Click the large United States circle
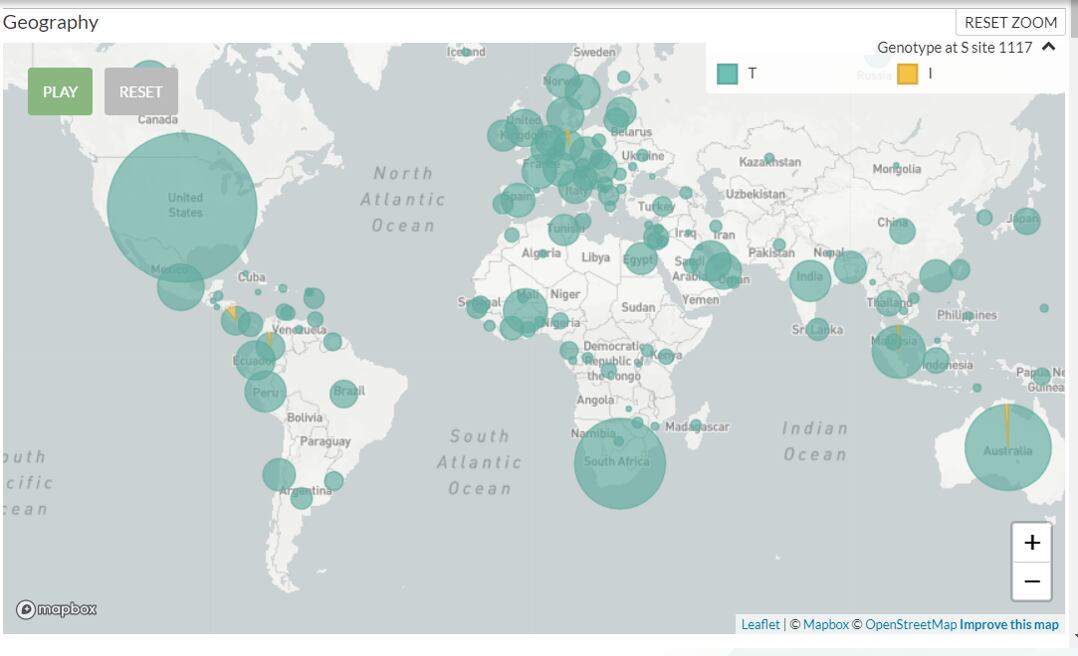1078x656 pixels. pyautogui.click(x=182, y=207)
